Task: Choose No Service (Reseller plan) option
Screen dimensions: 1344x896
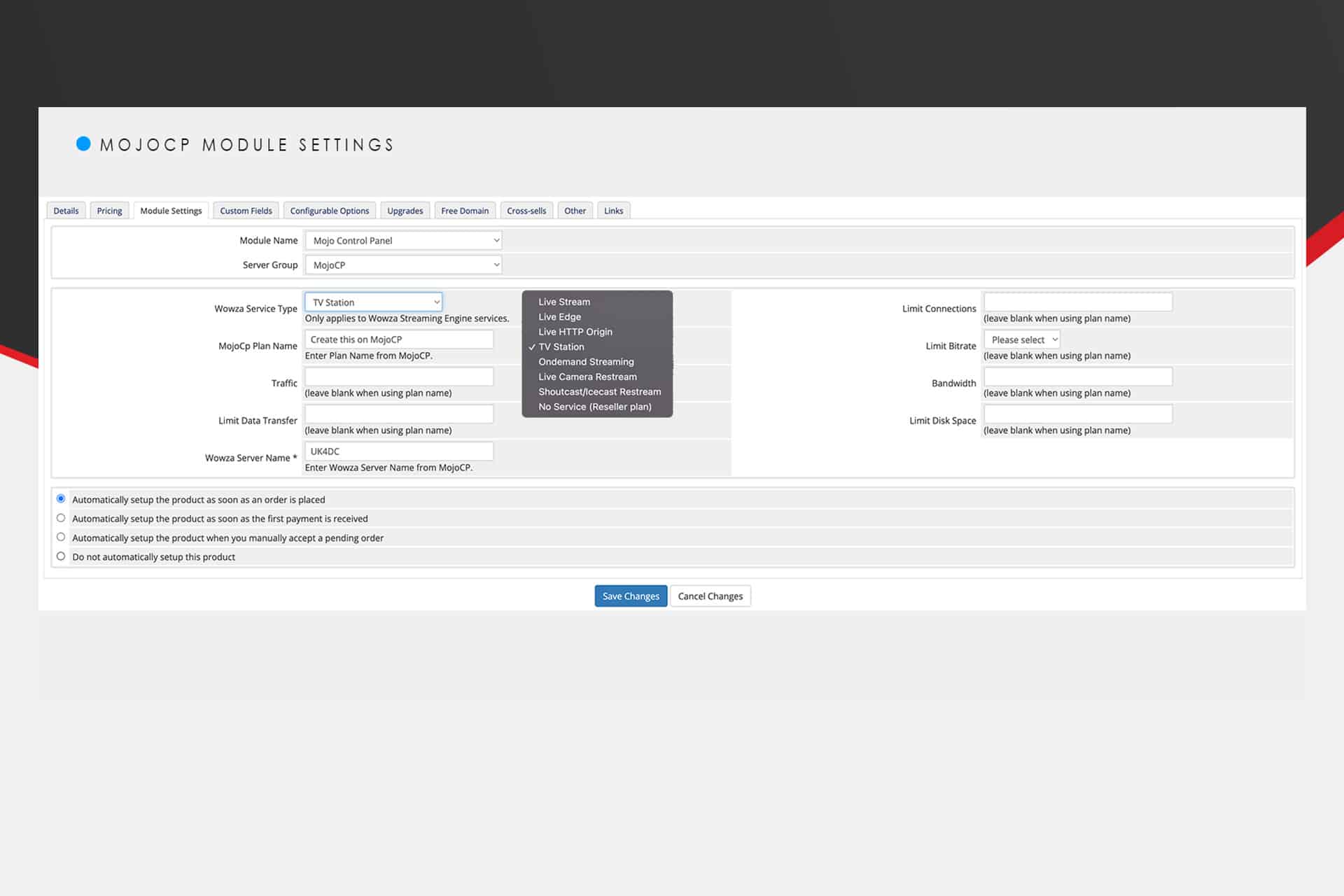Action: pos(594,407)
